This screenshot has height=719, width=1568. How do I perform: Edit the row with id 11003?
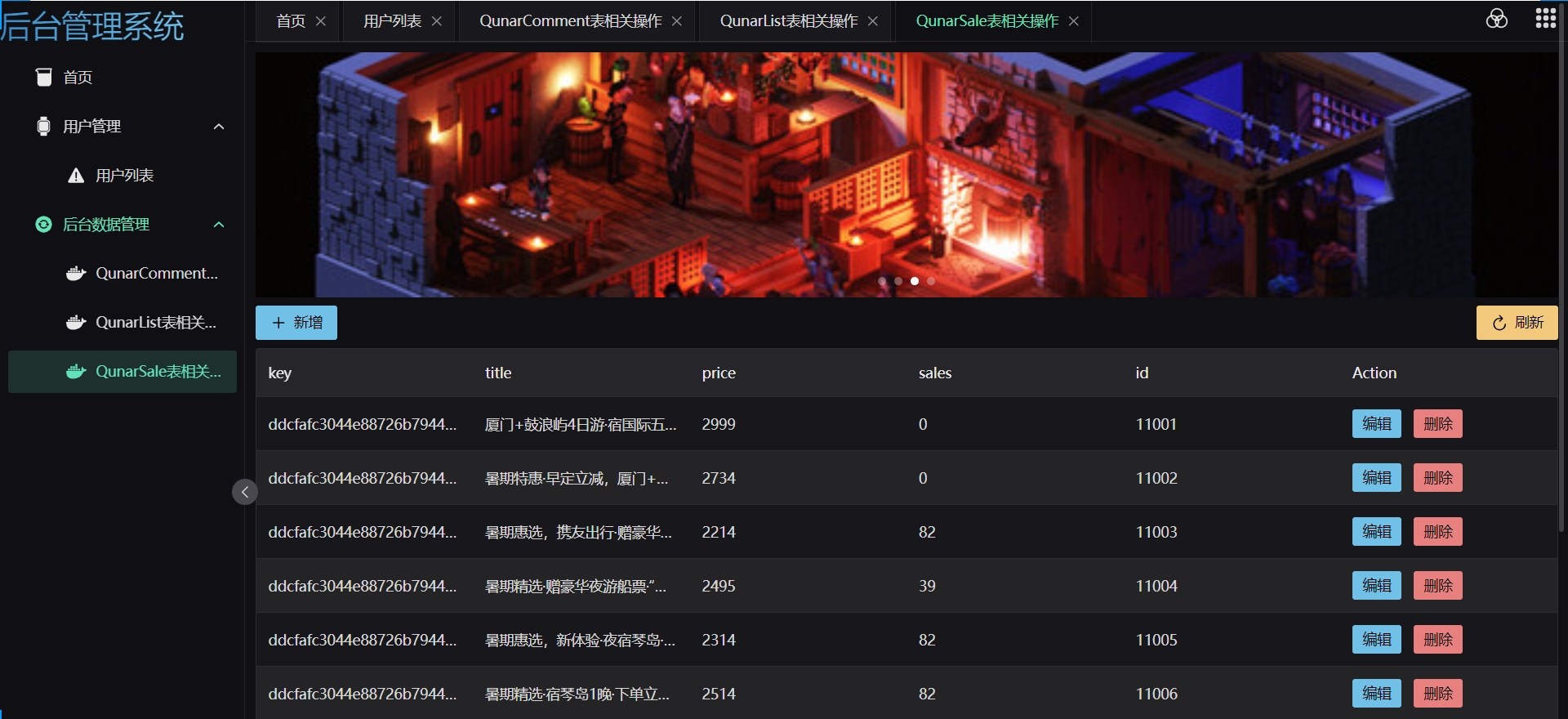click(x=1377, y=532)
